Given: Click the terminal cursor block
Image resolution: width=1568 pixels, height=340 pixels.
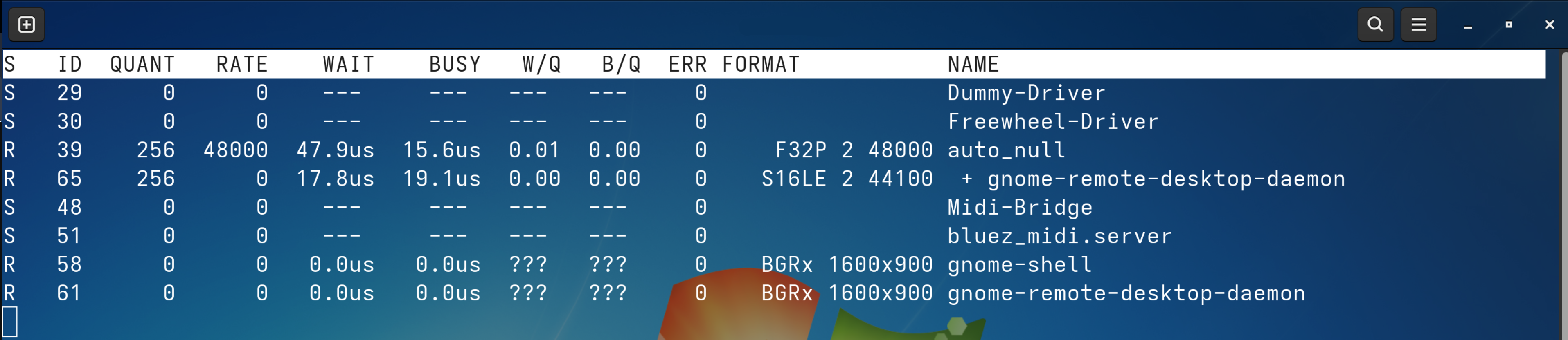Looking at the screenshot, I should tap(10, 322).
